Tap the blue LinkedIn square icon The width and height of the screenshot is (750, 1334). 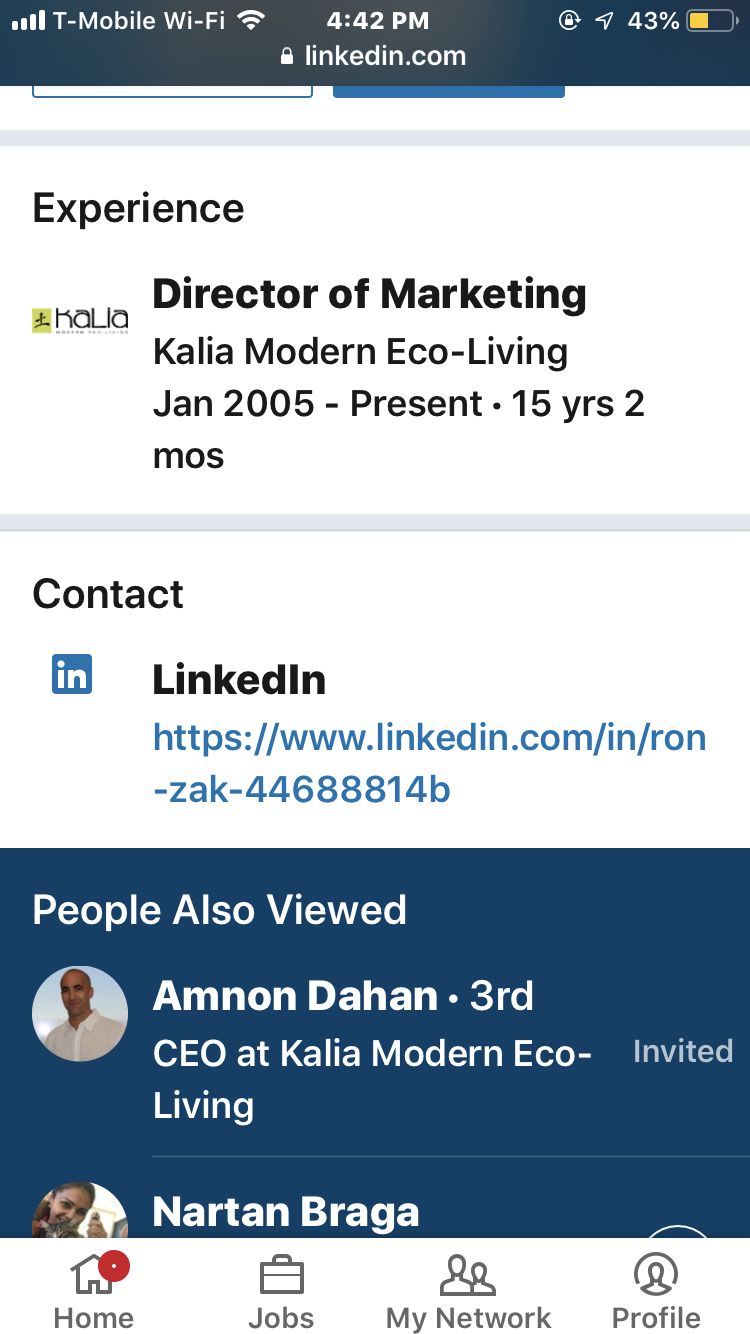(x=72, y=674)
